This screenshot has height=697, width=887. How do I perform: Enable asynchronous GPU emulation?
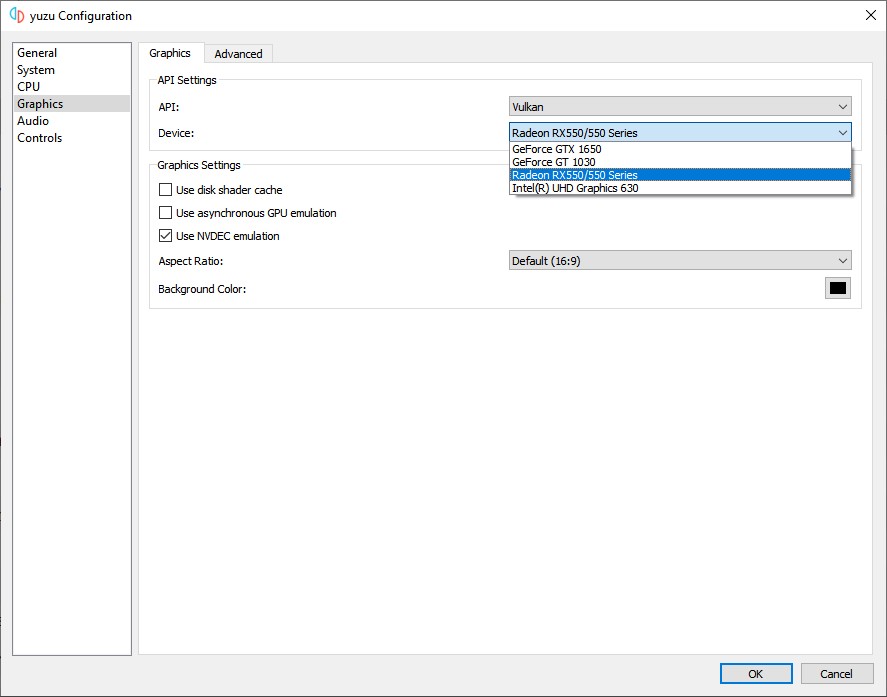tap(165, 212)
